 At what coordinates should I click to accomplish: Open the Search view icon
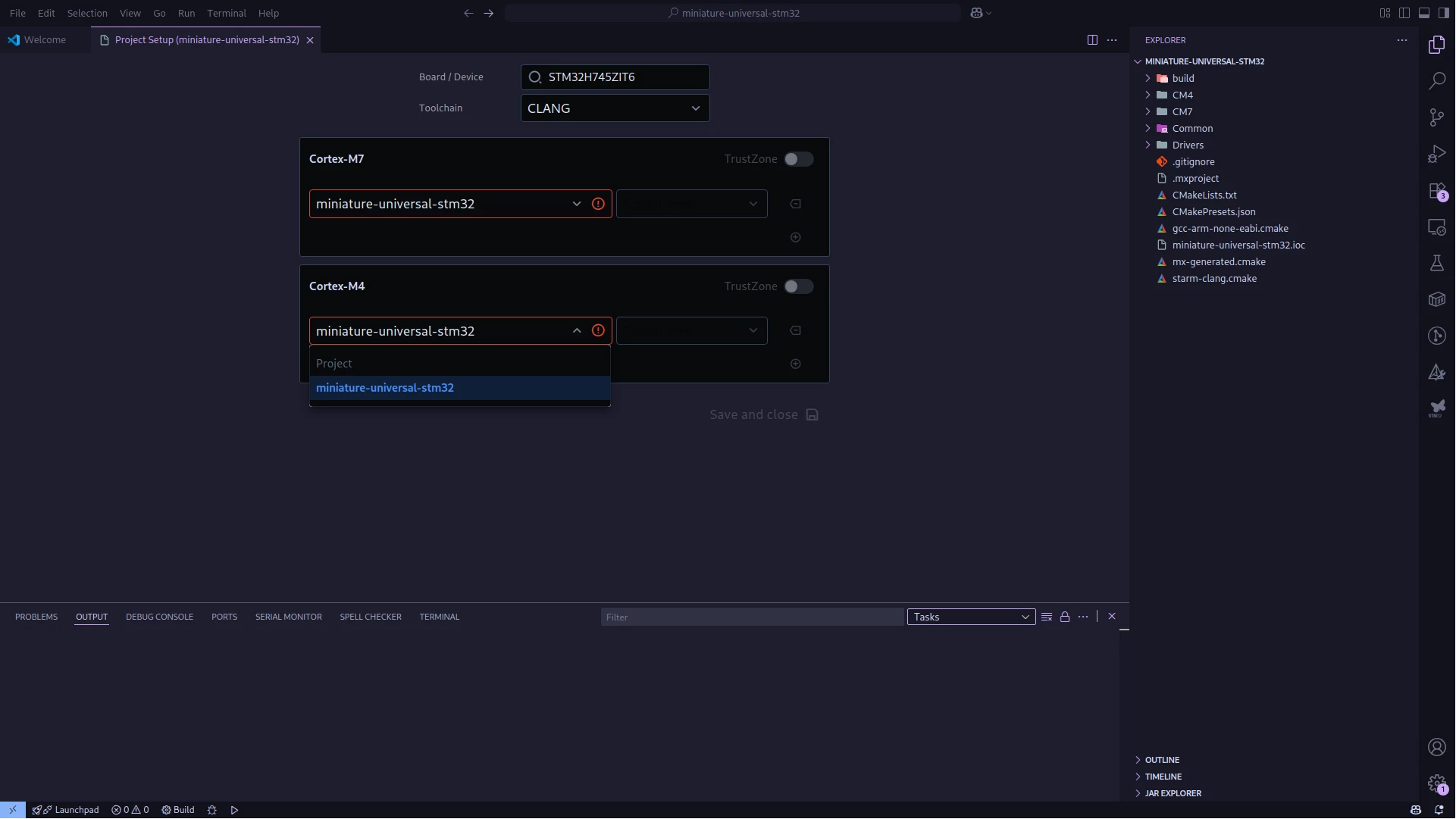[1436, 81]
